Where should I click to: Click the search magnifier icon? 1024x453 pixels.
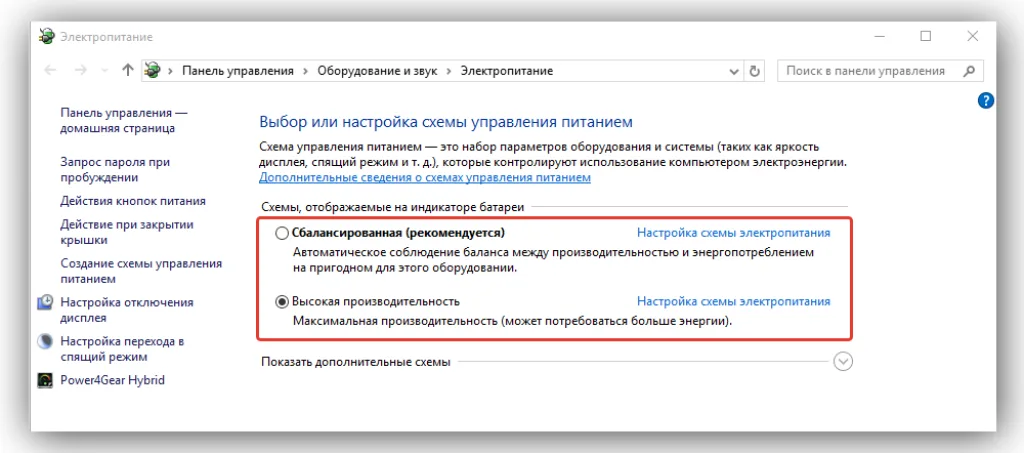coord(970,70)
